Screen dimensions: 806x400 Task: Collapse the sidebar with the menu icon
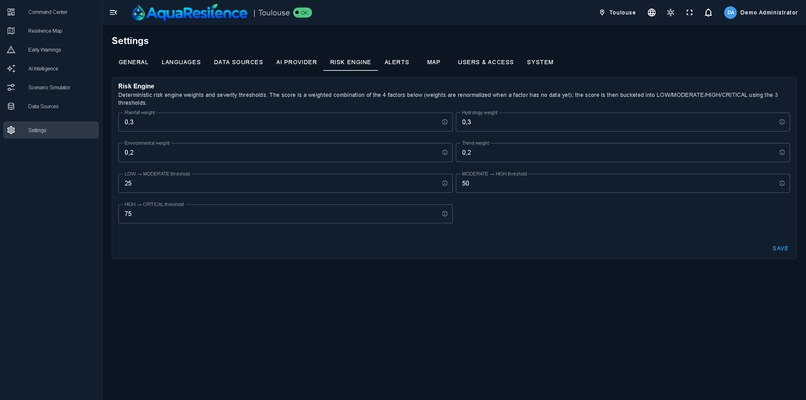tap(114, 12)
